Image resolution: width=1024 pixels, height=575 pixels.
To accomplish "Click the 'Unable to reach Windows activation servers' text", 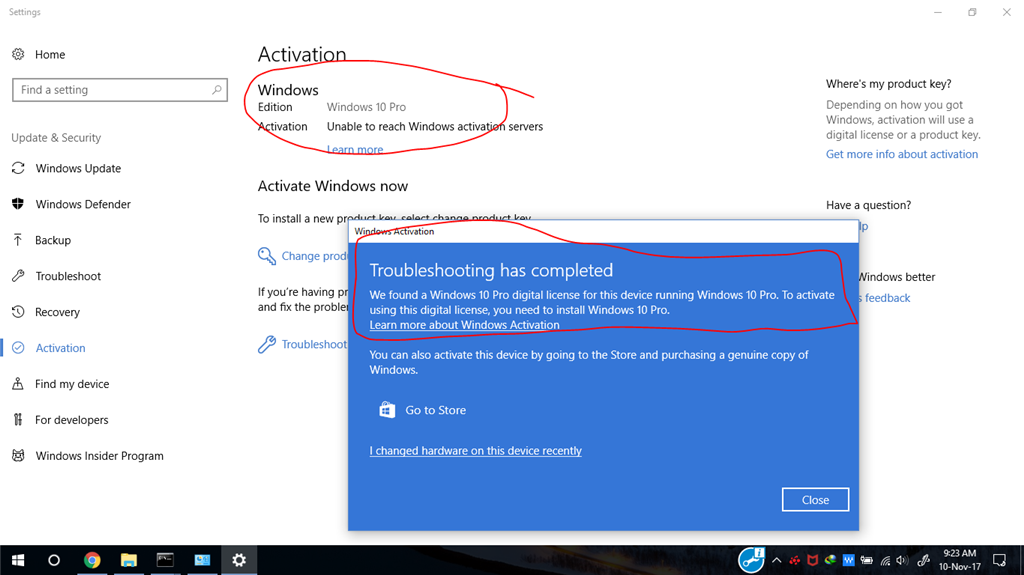I will click(435, 126).
